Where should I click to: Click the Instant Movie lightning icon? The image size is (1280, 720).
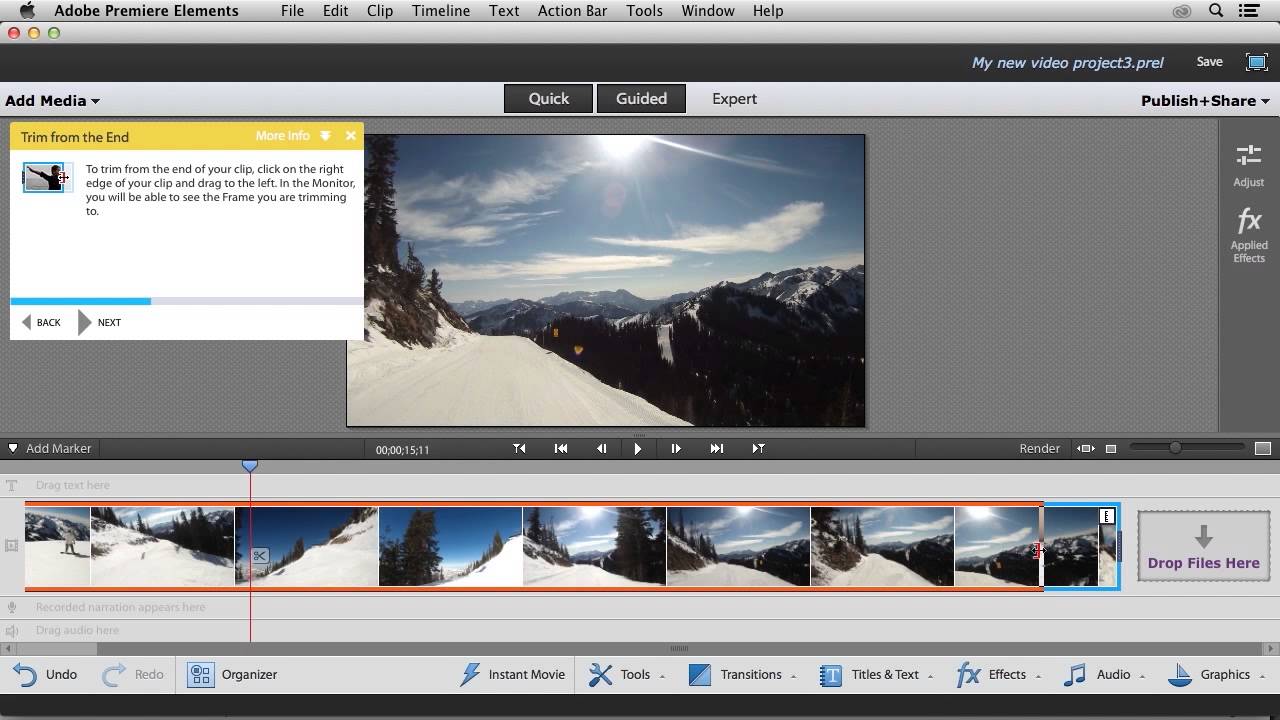coord(470,675)
